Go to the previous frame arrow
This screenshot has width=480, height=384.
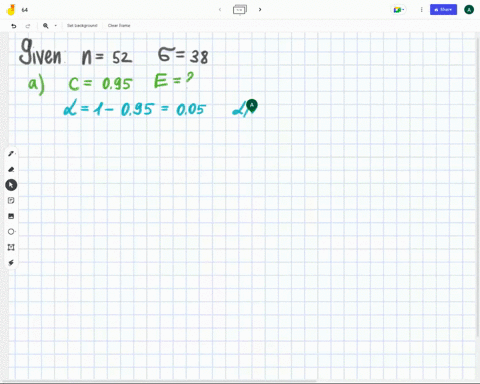(x=220, y=10)
